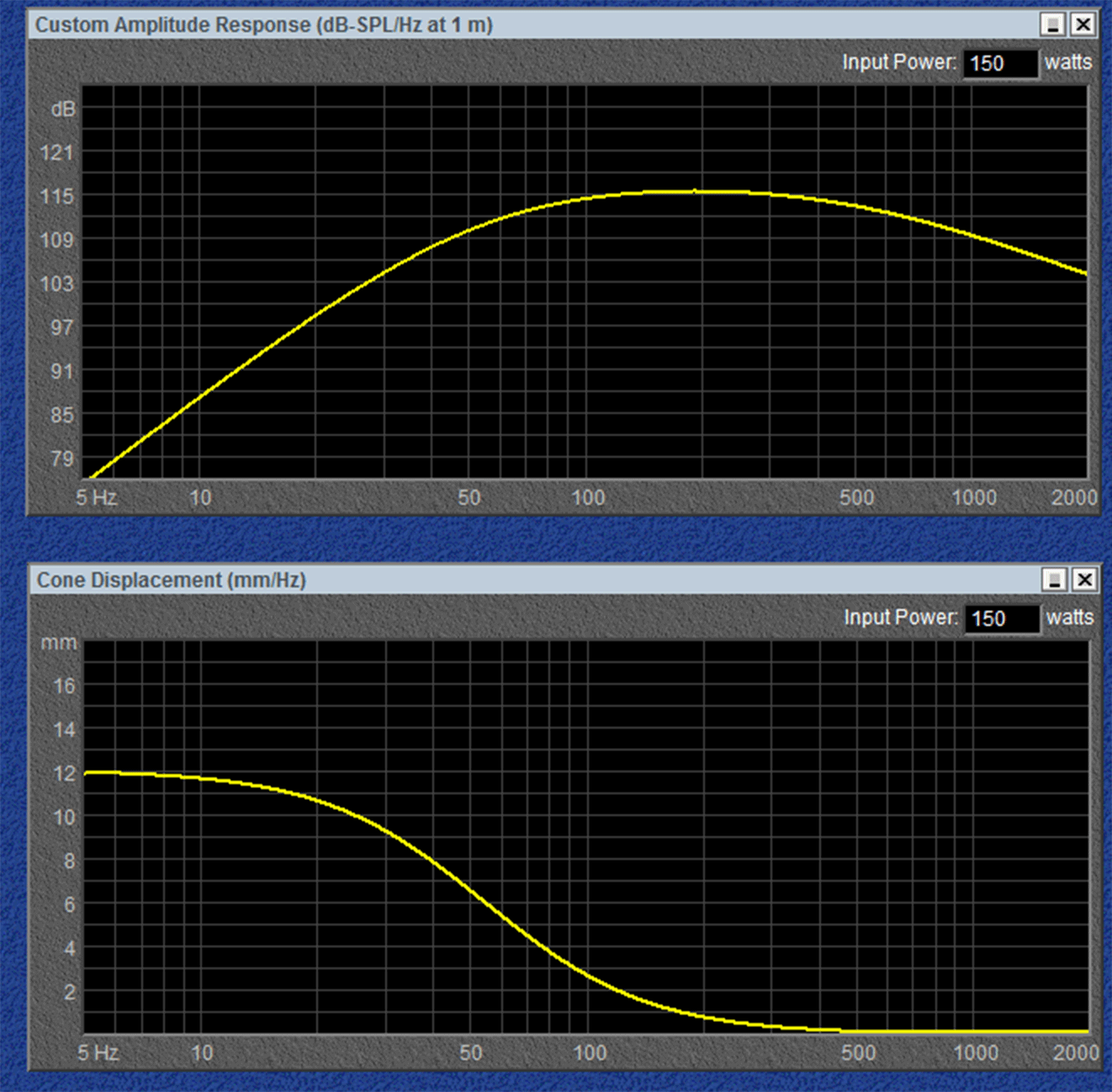Close the Cone Displacement window

coord(1084,580)
